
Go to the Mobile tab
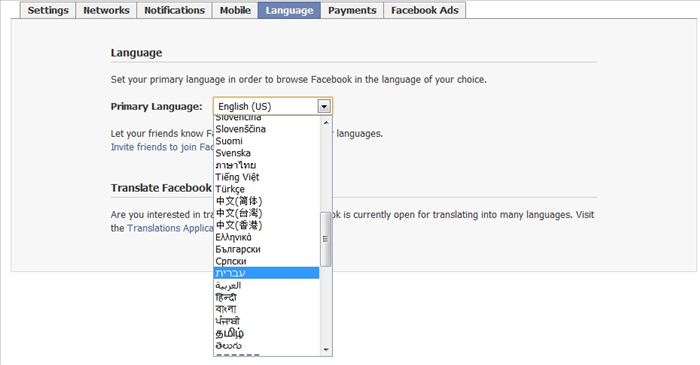[235, 10]
